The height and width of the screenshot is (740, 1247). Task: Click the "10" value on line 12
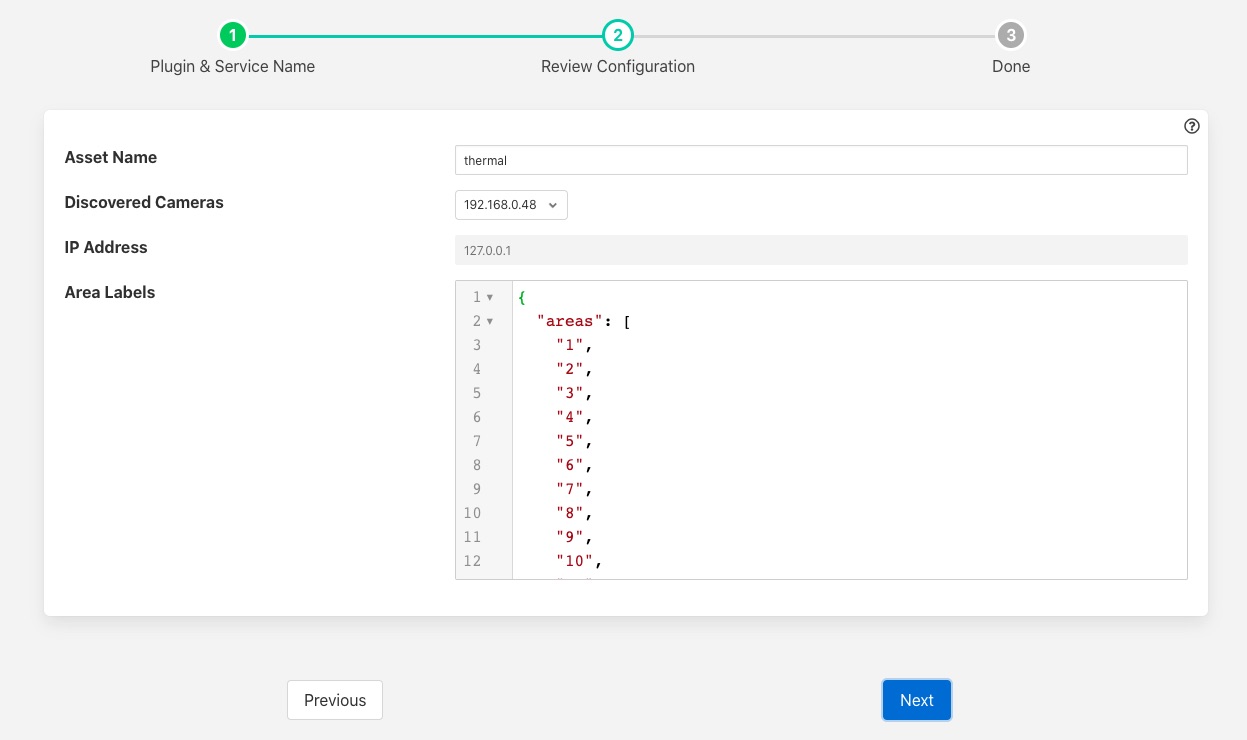(x=575, y=561)
